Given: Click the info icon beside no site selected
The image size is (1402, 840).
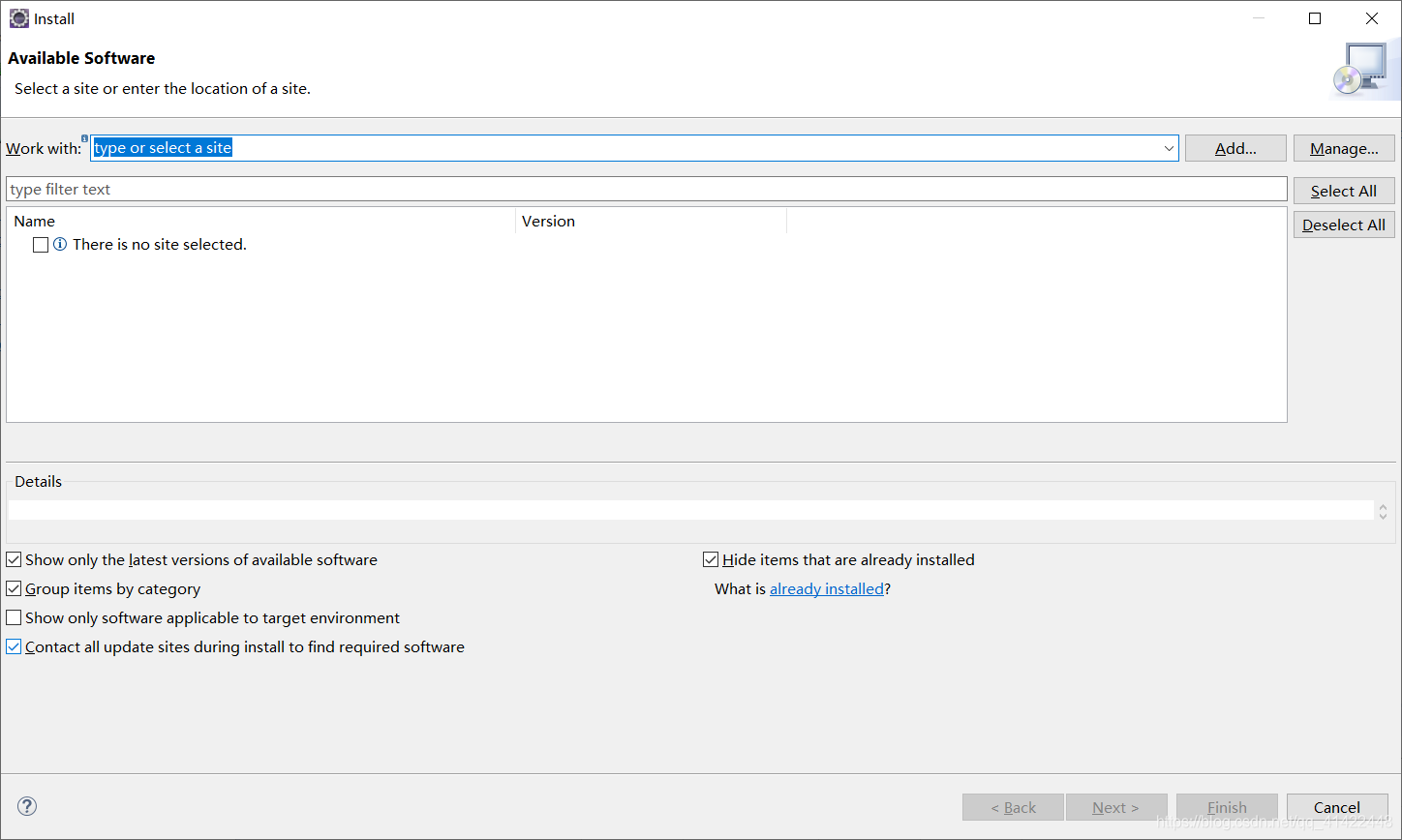Looking at the screenshot, I should point(60,245).
